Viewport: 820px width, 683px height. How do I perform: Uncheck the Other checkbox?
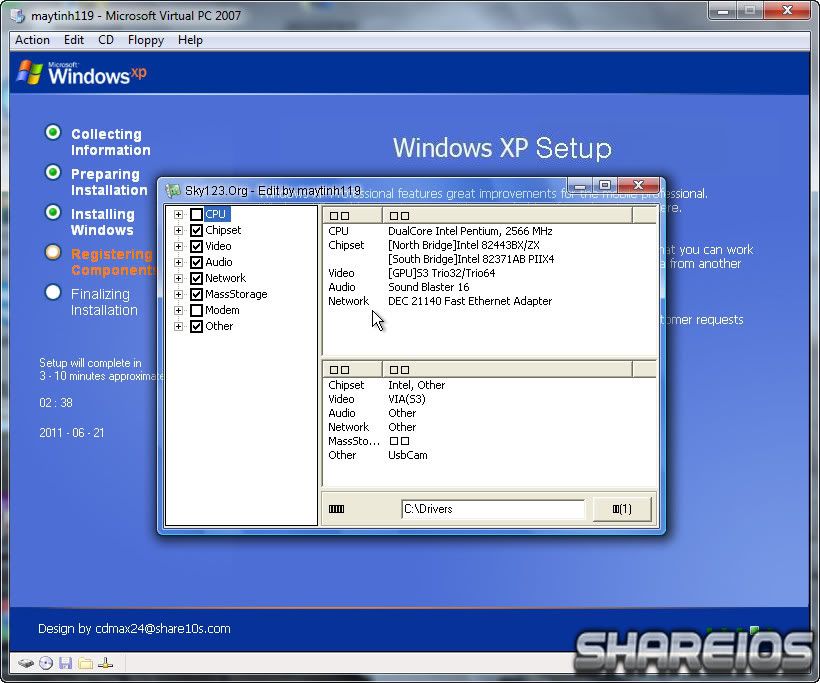click(196, 326)
